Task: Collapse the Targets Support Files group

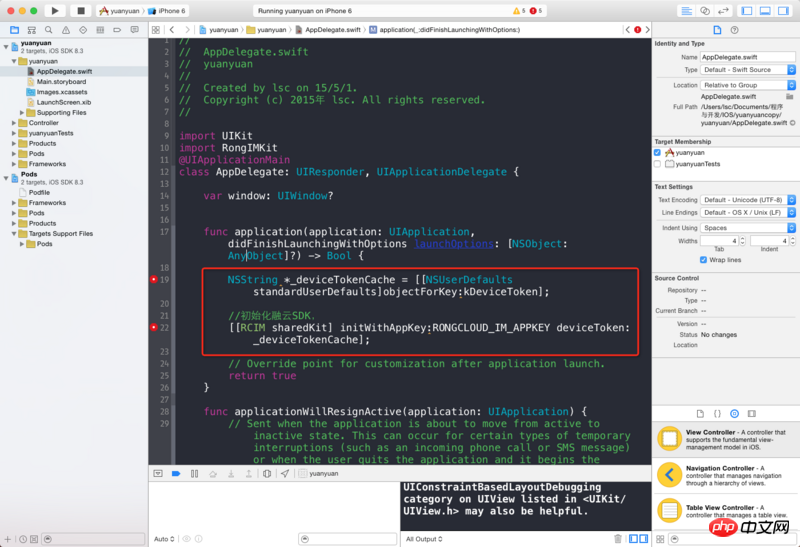Action: [14, 234]
